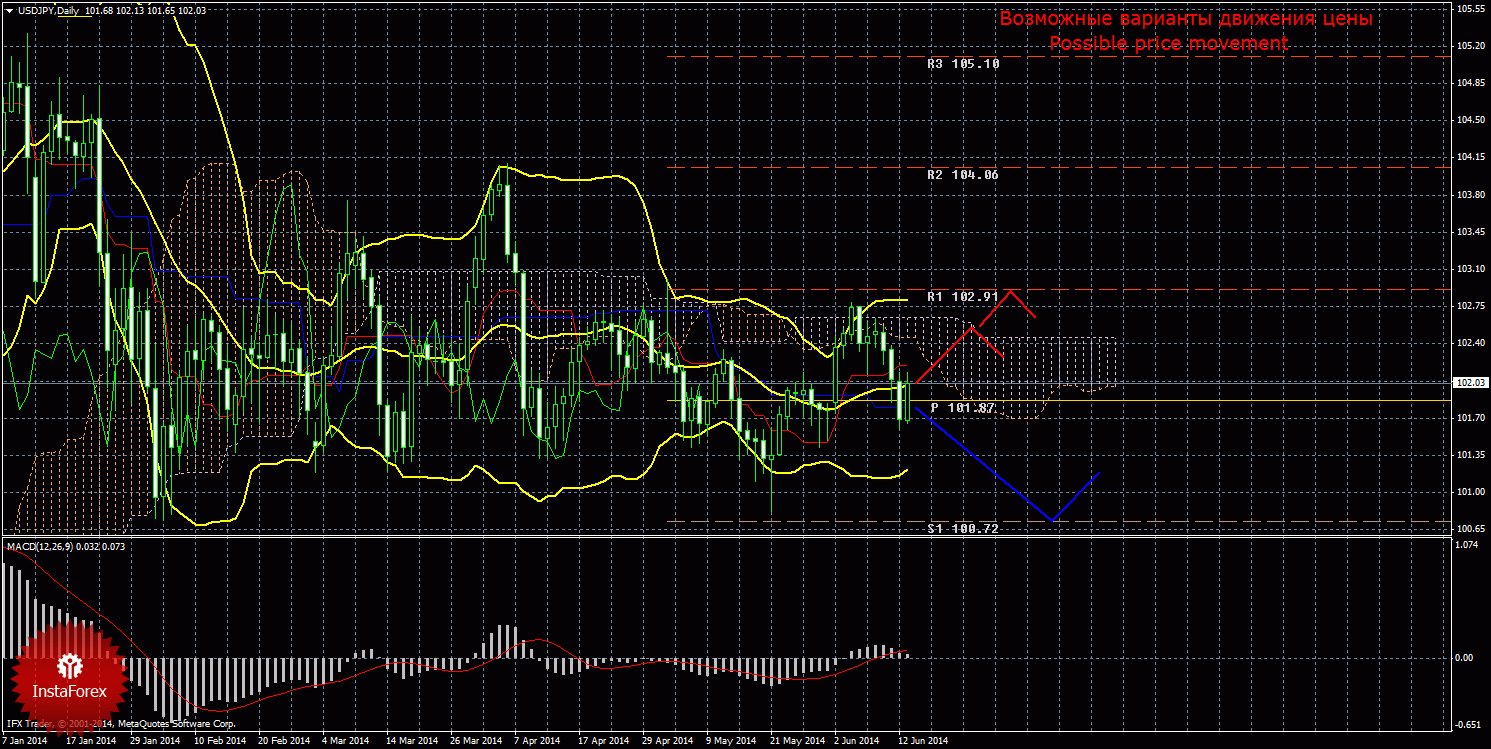
Task: Click the 7 Apr 2014 date marker
Action: coord(527,741)
